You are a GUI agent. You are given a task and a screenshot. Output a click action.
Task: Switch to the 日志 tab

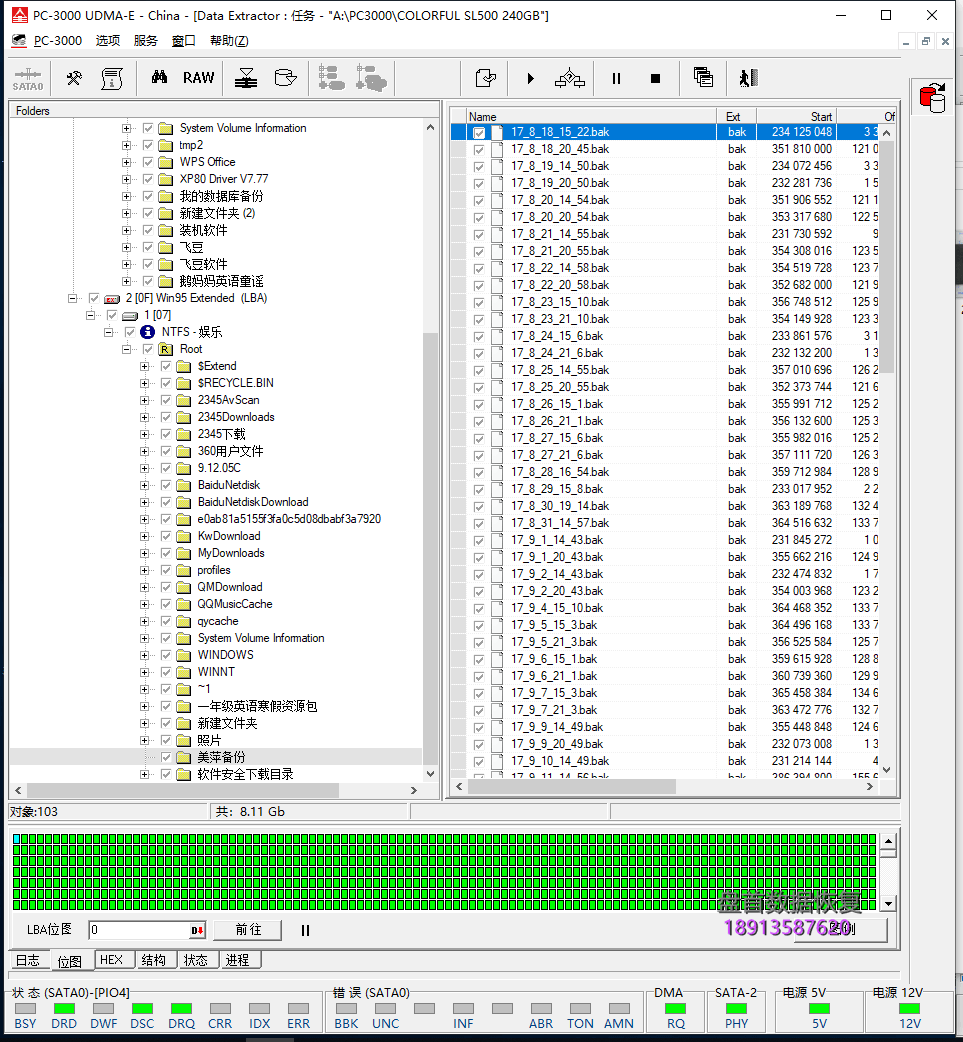[28, 960]
